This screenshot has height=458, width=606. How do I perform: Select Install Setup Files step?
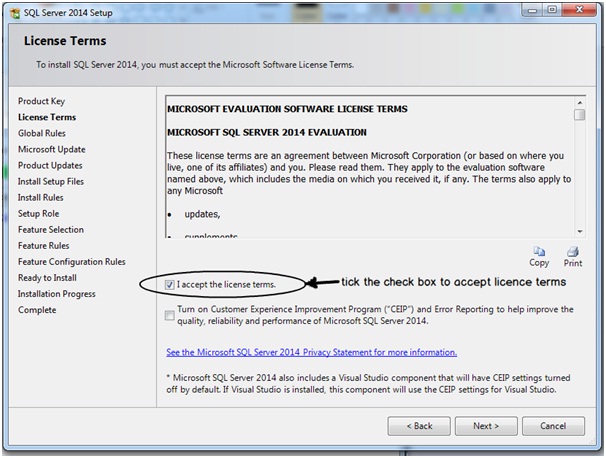pos(51,181)
